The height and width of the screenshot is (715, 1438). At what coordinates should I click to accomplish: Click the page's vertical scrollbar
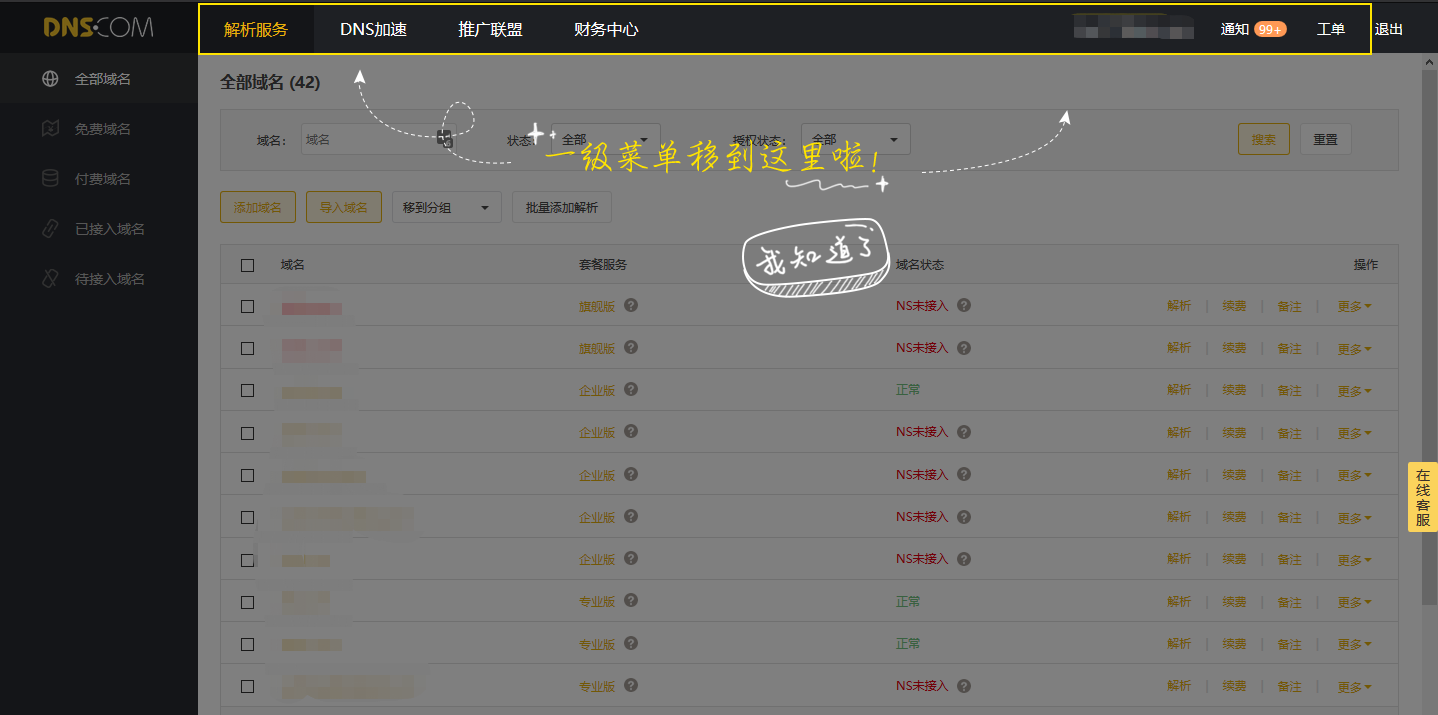click(x=1429, y=330)
